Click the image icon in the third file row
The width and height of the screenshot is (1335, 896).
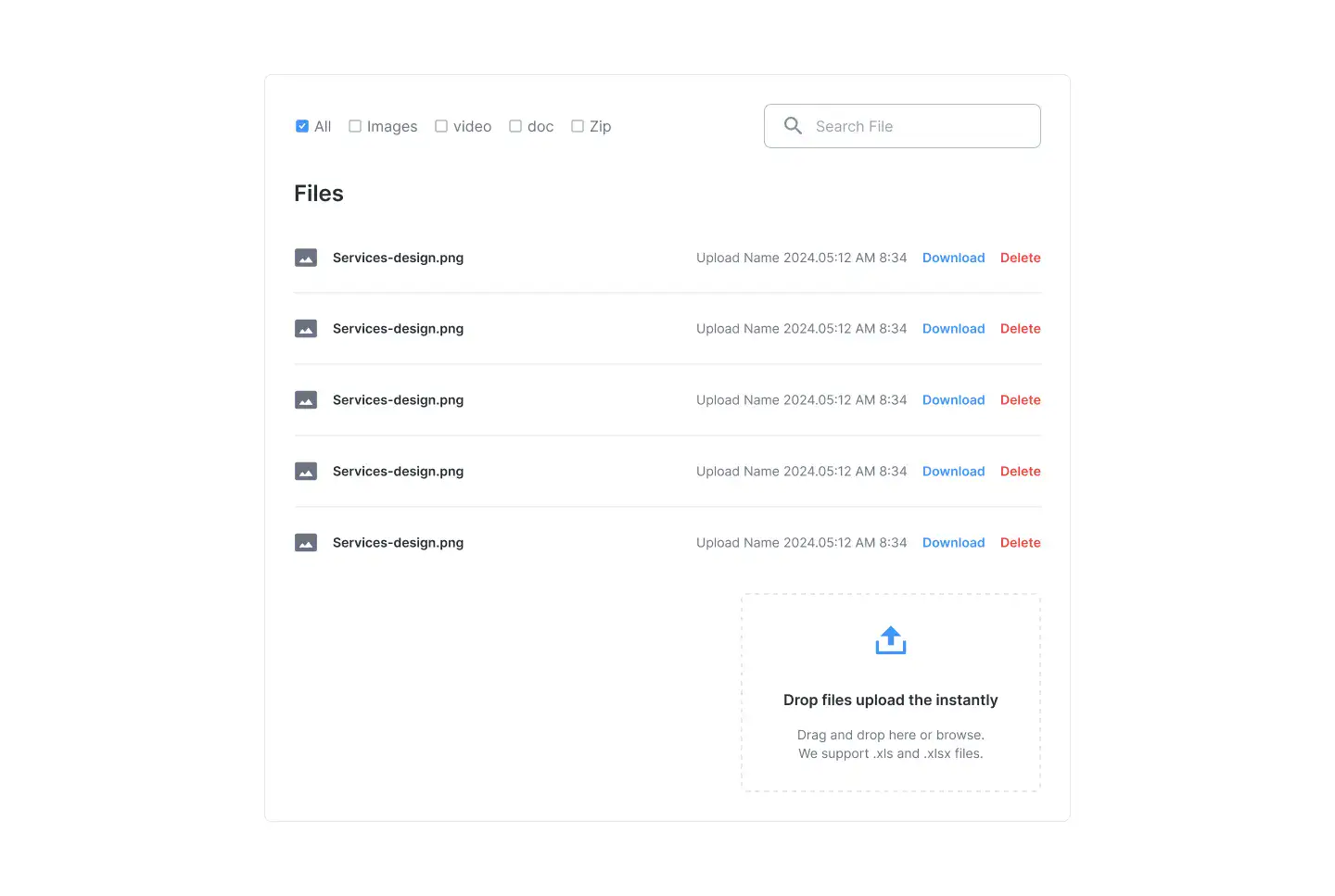pyautogui.click(x=306, y=400)
